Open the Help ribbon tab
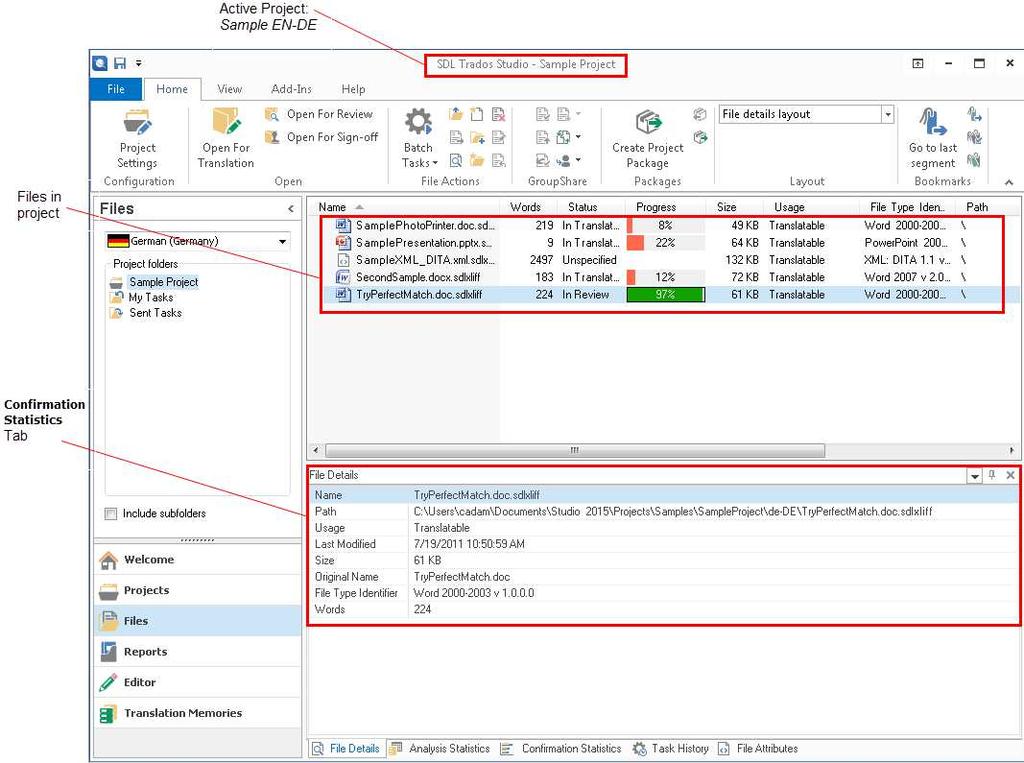Image resolution: width=1024 pixels, height=763 pixels. [353, 89]
